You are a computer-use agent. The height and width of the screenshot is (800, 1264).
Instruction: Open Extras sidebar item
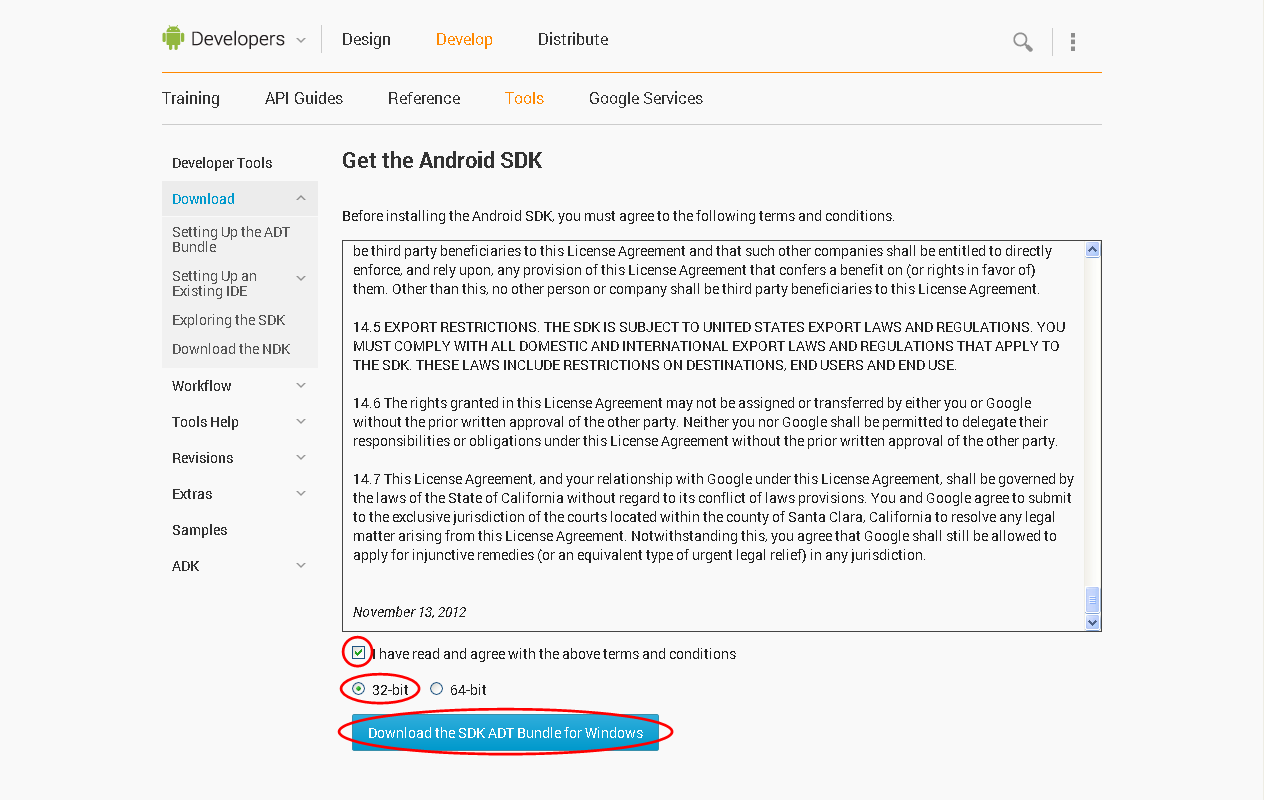coord(192,494)
